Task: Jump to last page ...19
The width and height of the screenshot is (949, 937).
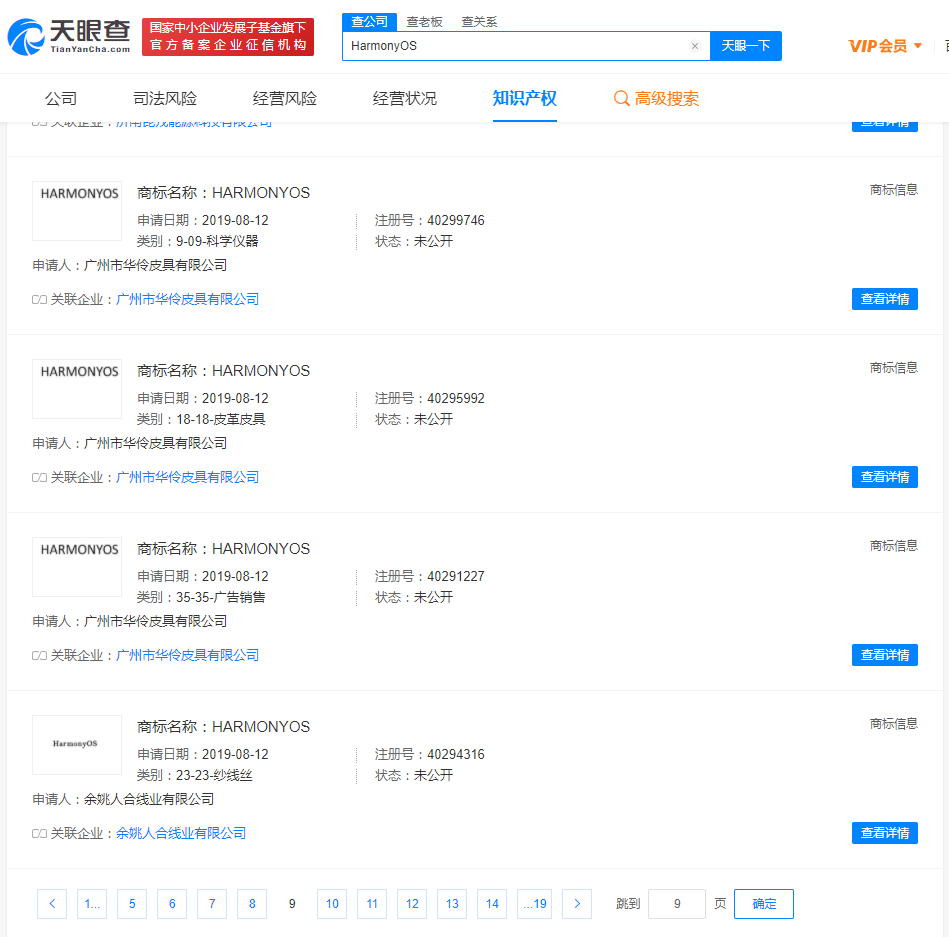Action: (x=534, y=904)
